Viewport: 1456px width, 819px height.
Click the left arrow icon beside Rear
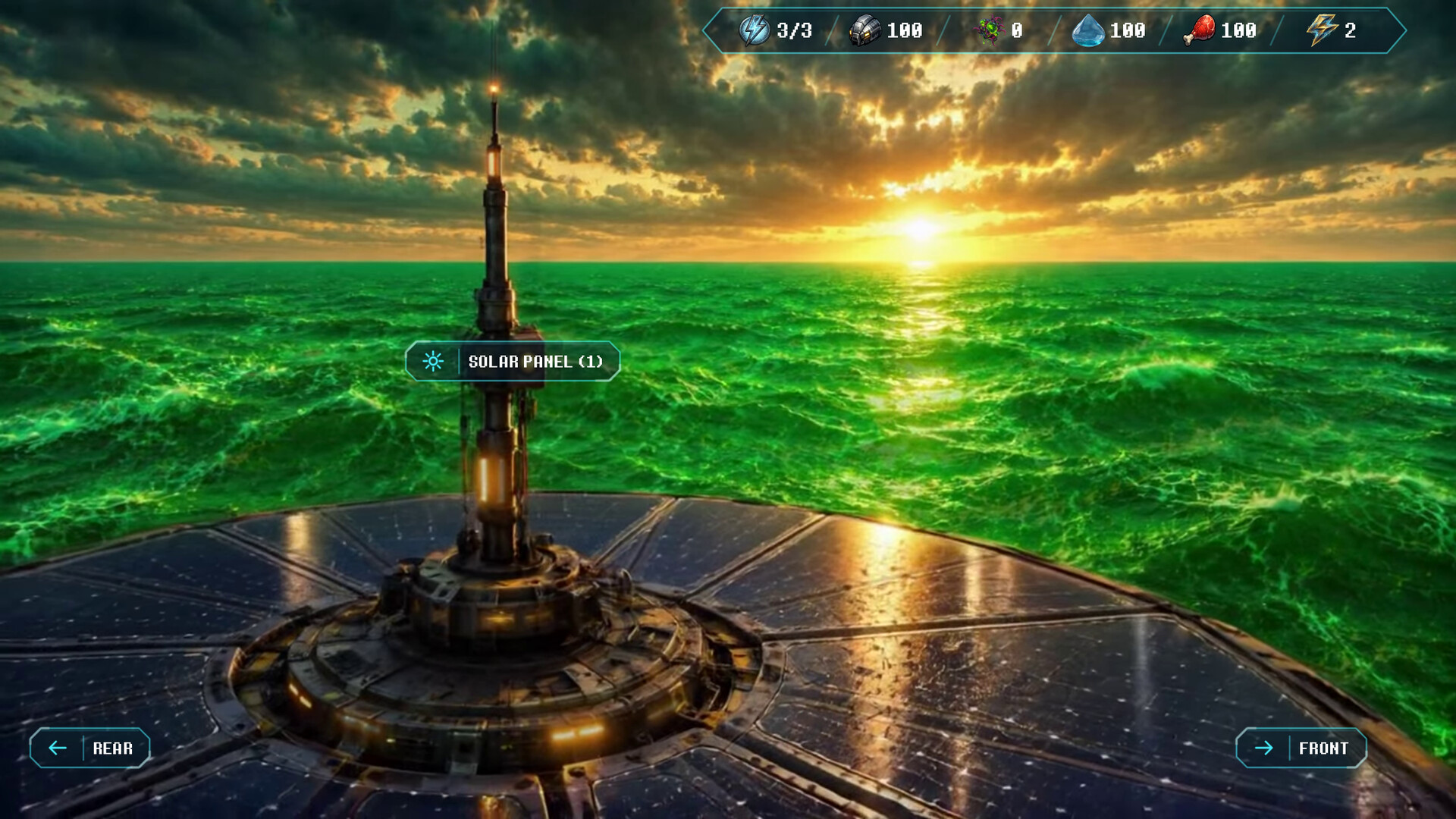click(x=58, y=748)
